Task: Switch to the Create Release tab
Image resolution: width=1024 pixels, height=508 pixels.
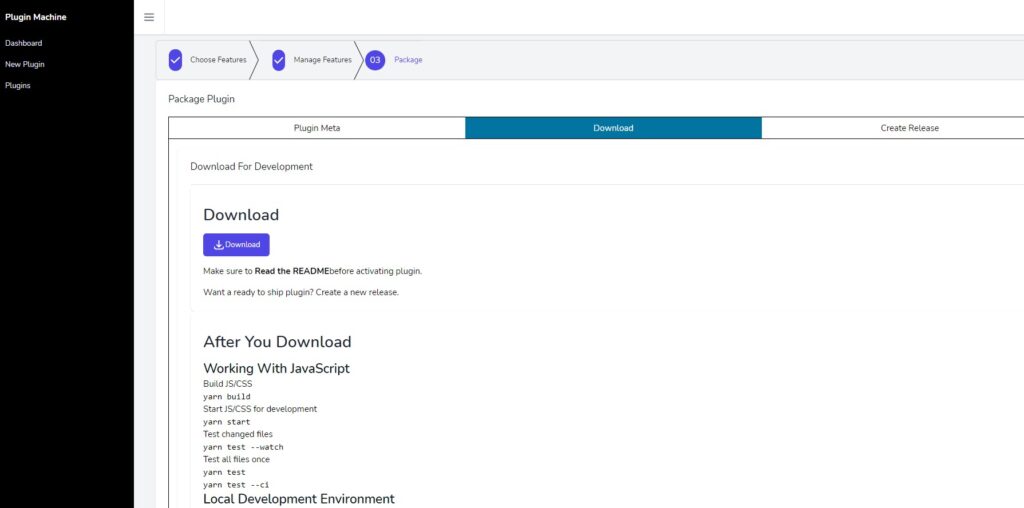Action: coord(909,128)
